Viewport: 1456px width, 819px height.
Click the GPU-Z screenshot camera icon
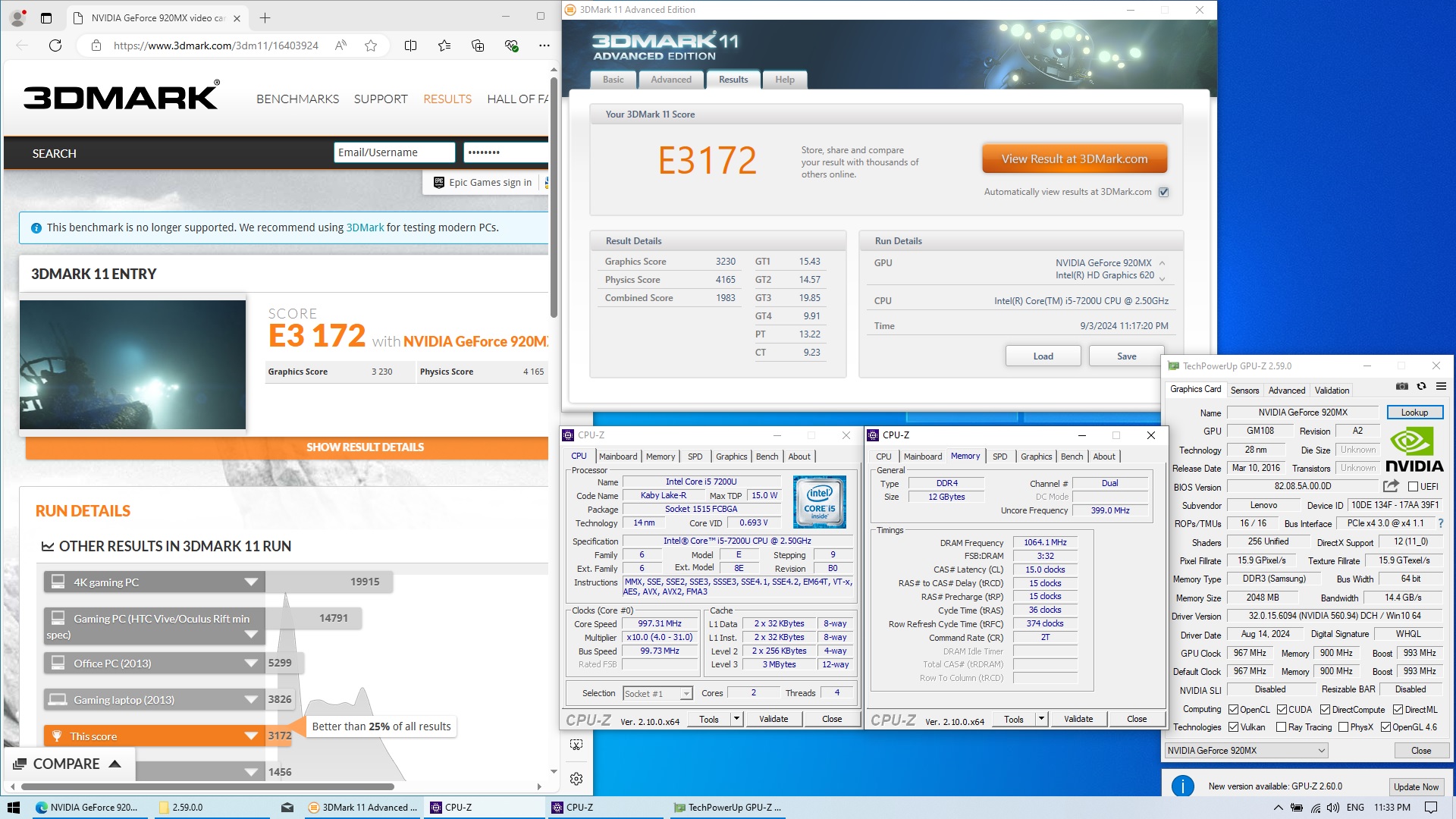pos(1402,387)
